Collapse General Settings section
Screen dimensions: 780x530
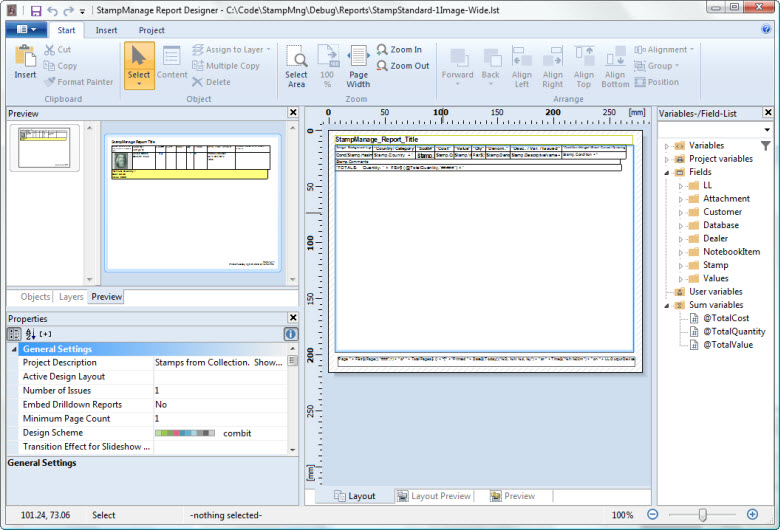click(x=14, y=349)
